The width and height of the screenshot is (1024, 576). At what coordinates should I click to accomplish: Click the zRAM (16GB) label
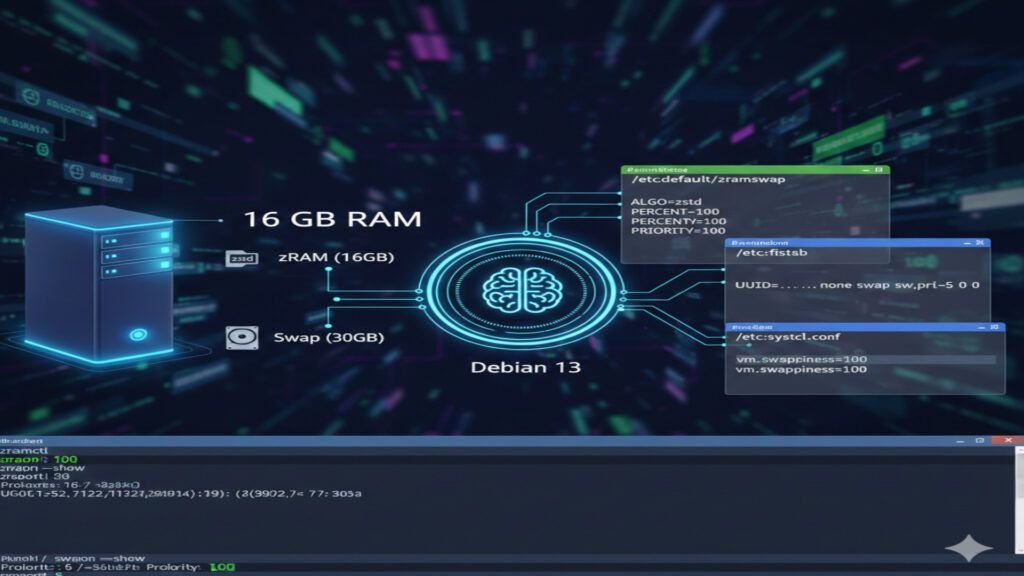tap(334, 258)
